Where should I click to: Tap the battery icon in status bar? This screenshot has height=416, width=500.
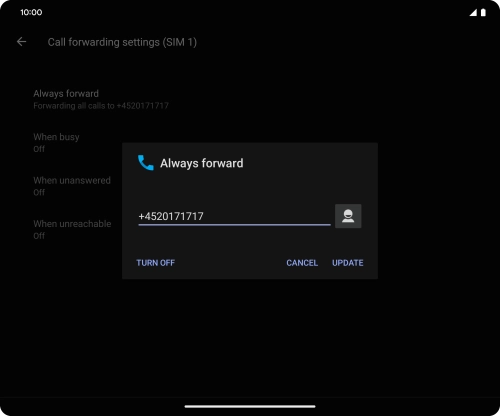[x=483, y=13]
